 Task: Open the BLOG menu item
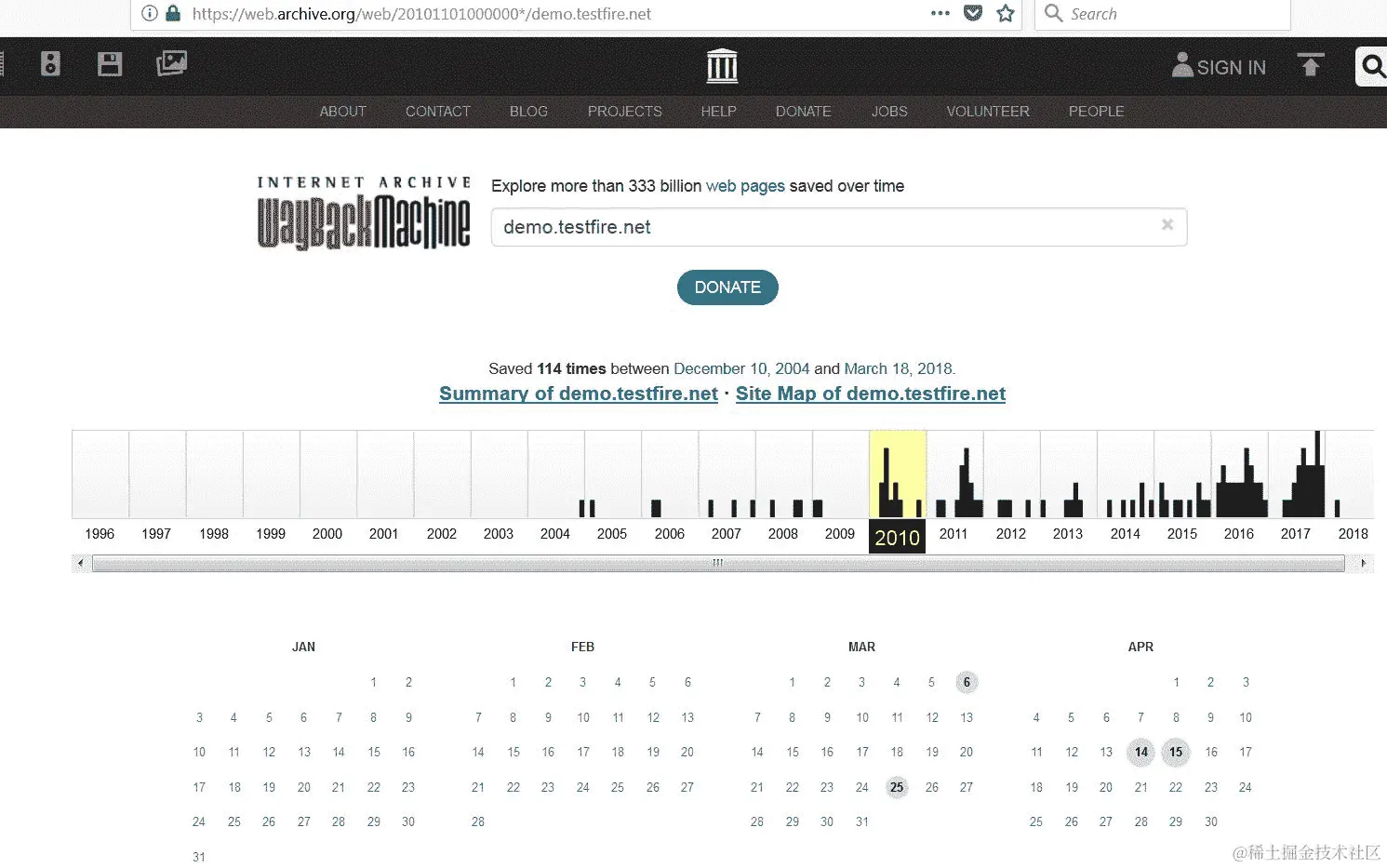click(x=528, y=111)
